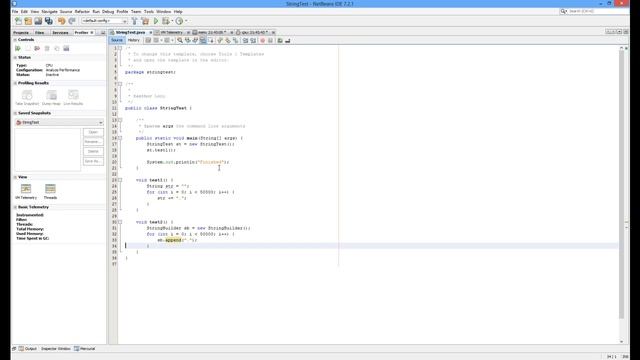Click the green Run Project arrow

pos(156,21)
